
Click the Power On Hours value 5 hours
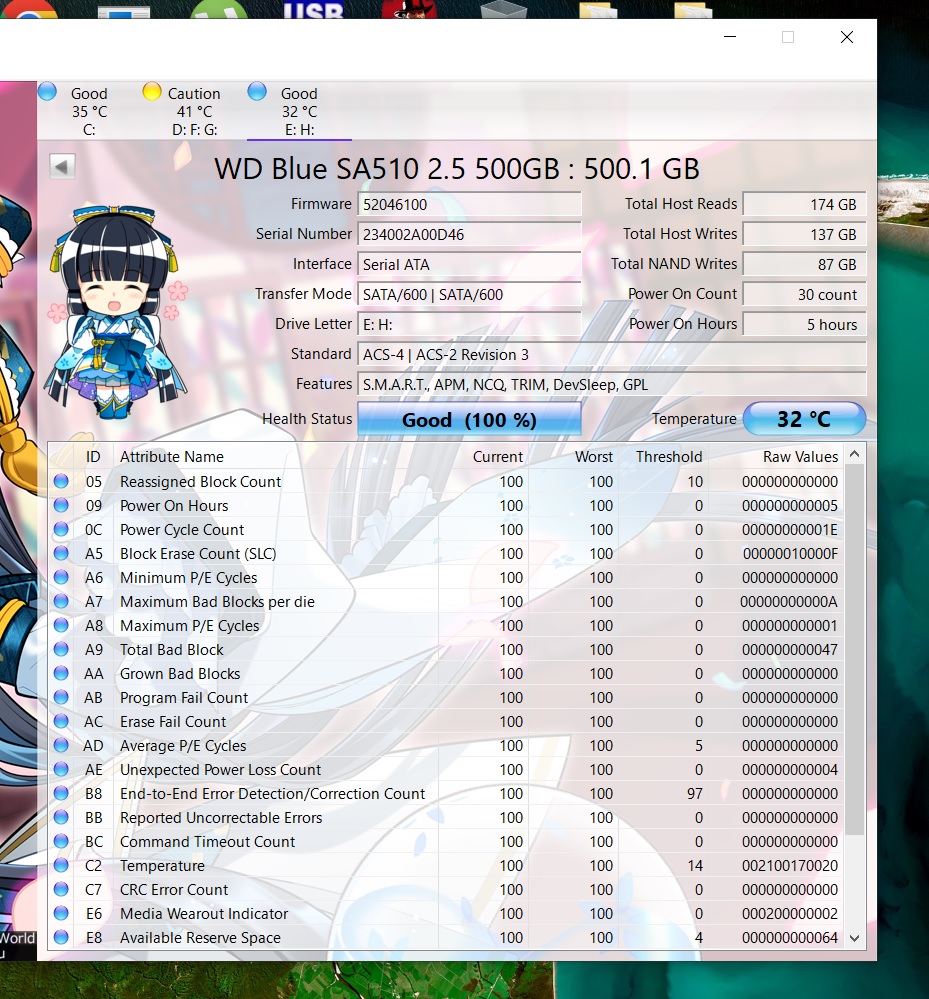804,324
